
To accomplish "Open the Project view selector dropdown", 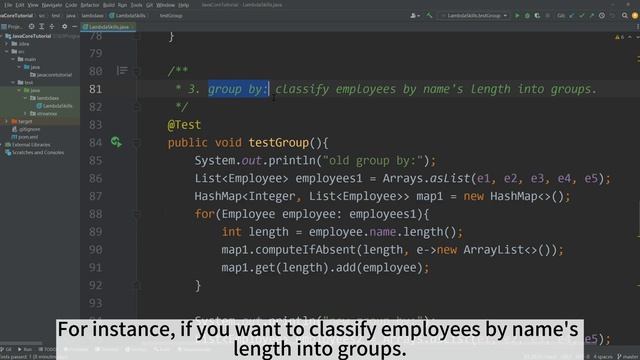I will pos(13,27).
